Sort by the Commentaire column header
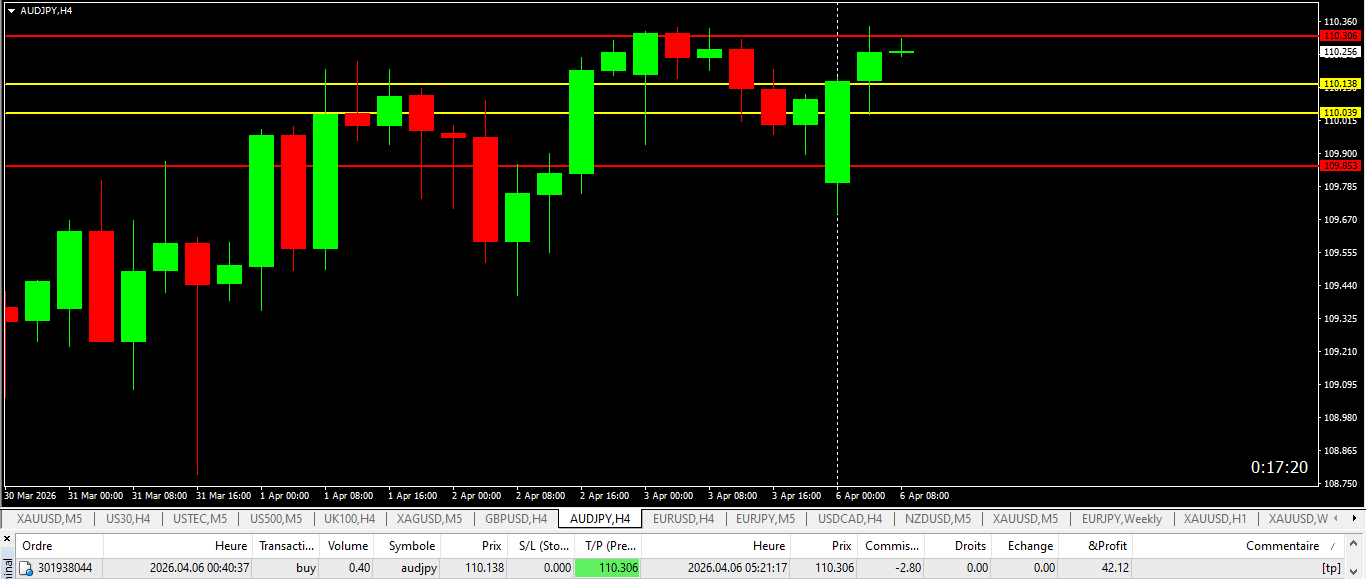The image size is (1366, 579). click(1240, 546)
